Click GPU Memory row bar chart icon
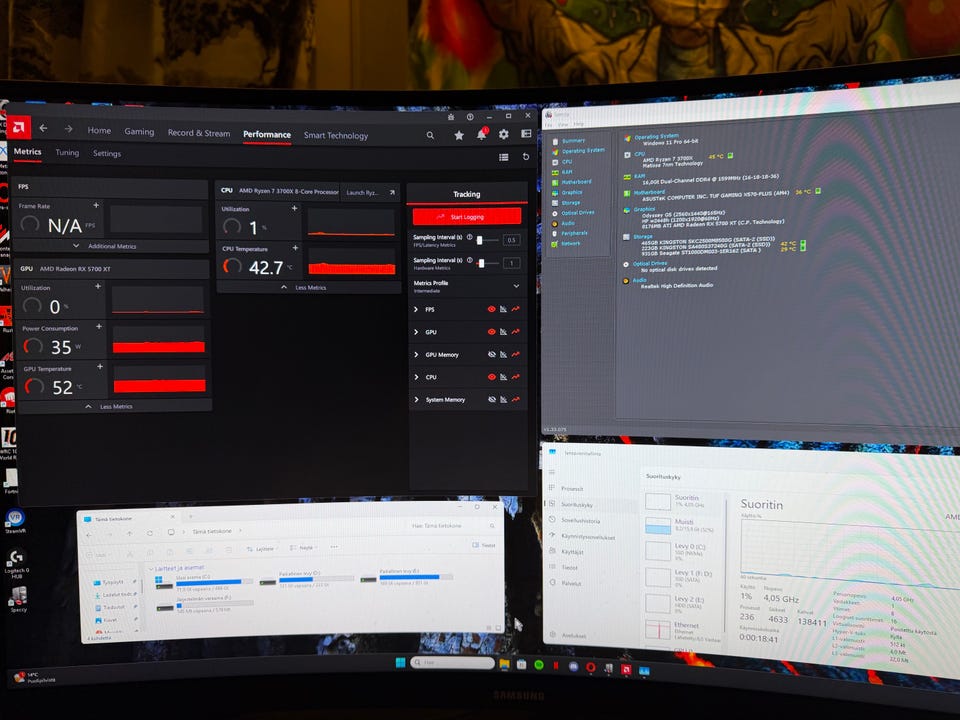This screenshot has height=720, width=960. (503, 354)
